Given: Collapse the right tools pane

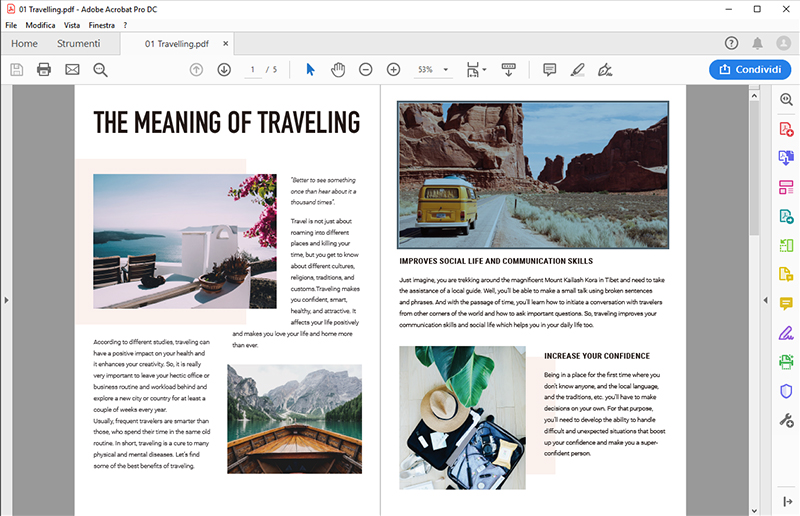Looking at the screenshot, I should point(765,300).
